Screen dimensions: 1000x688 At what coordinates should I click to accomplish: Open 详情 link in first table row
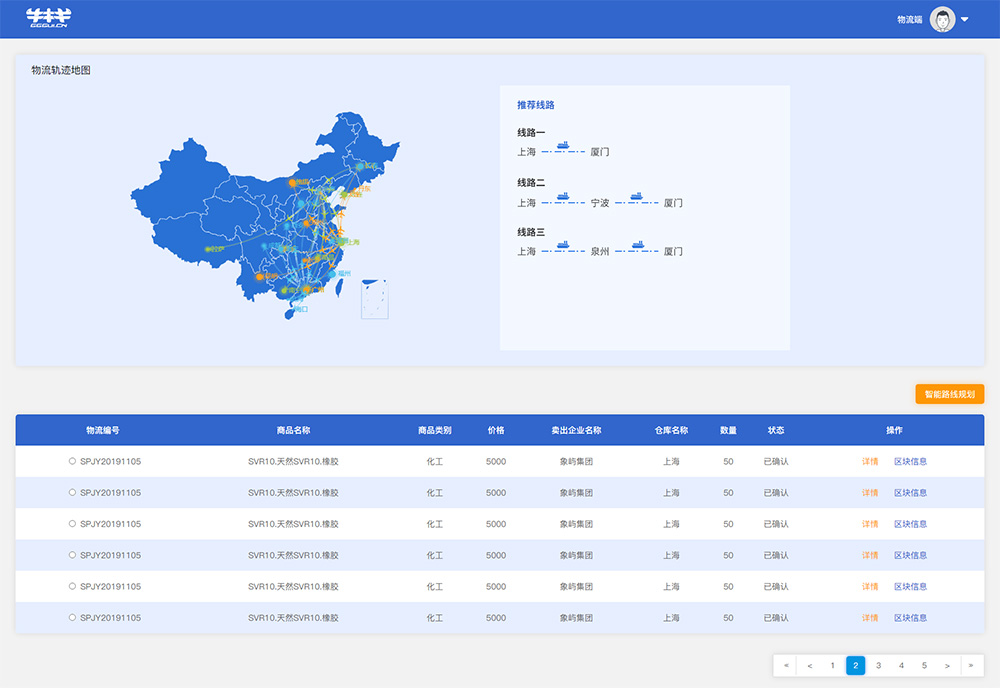(x=870, y=462)
